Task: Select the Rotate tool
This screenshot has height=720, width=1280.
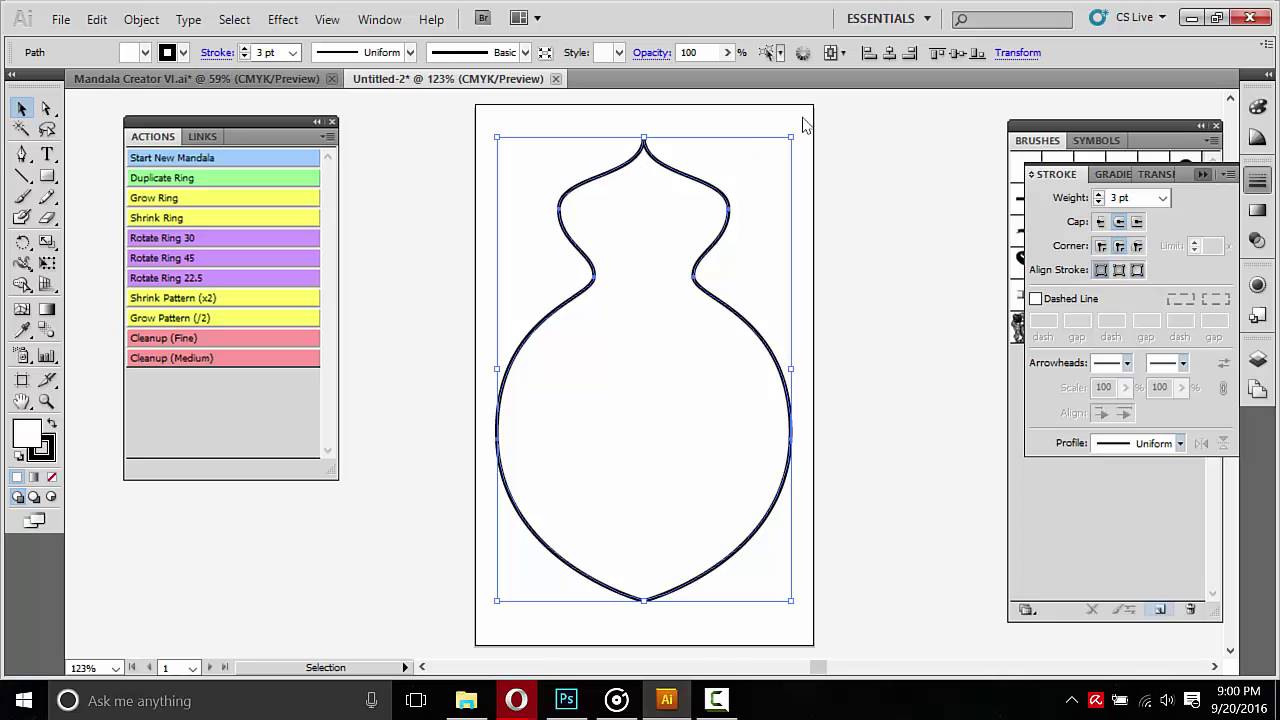Action: [22, 243]
